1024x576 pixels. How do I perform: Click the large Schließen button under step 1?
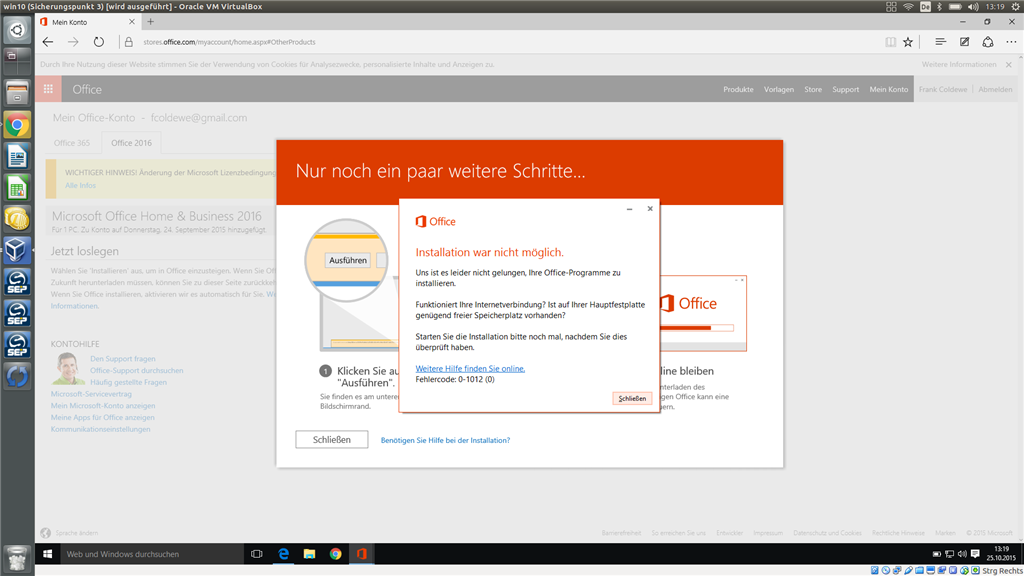tap(332, 440)
